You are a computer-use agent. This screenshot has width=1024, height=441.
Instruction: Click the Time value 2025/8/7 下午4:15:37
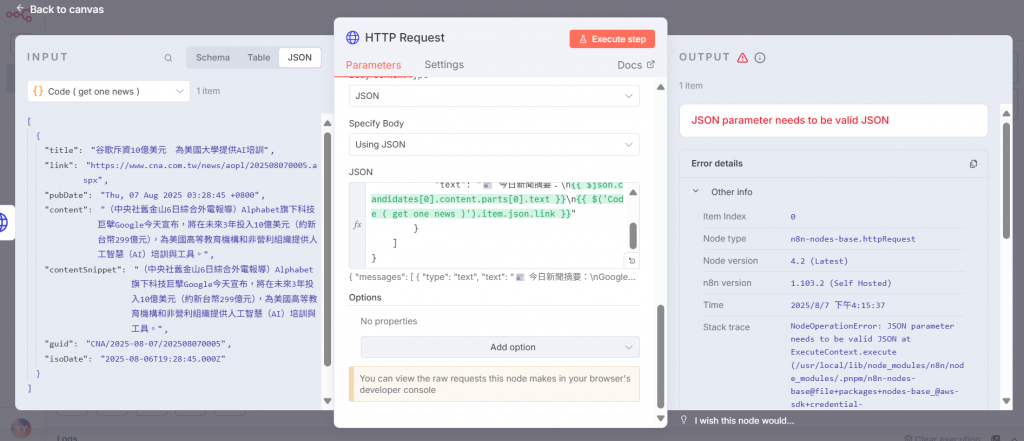click(837, 305)
